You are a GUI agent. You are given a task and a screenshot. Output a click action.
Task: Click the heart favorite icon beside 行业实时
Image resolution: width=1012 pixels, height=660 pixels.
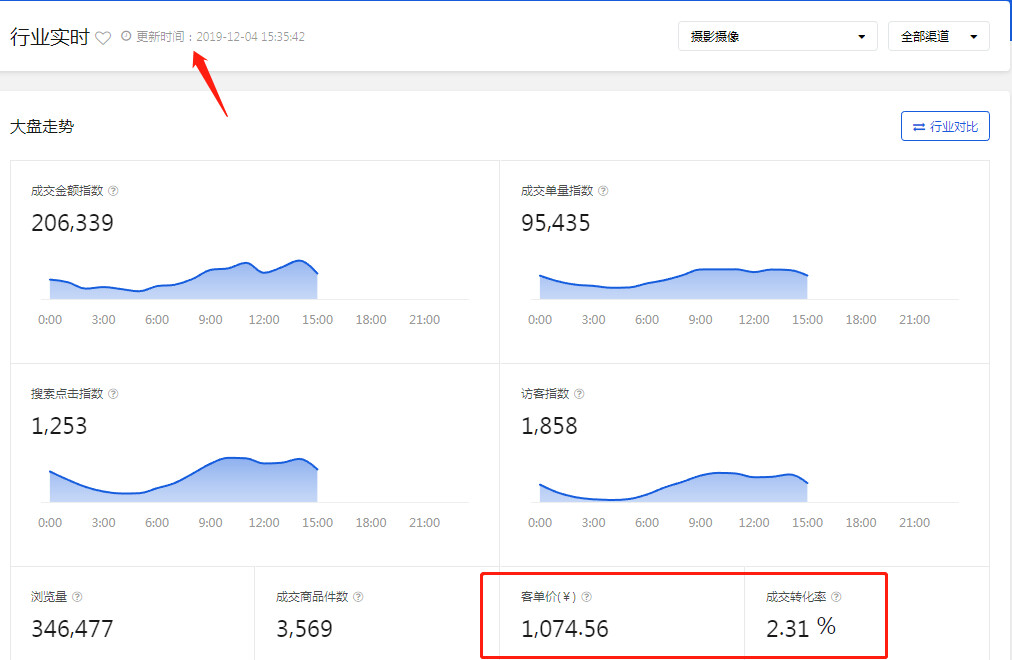pos(103,38)
